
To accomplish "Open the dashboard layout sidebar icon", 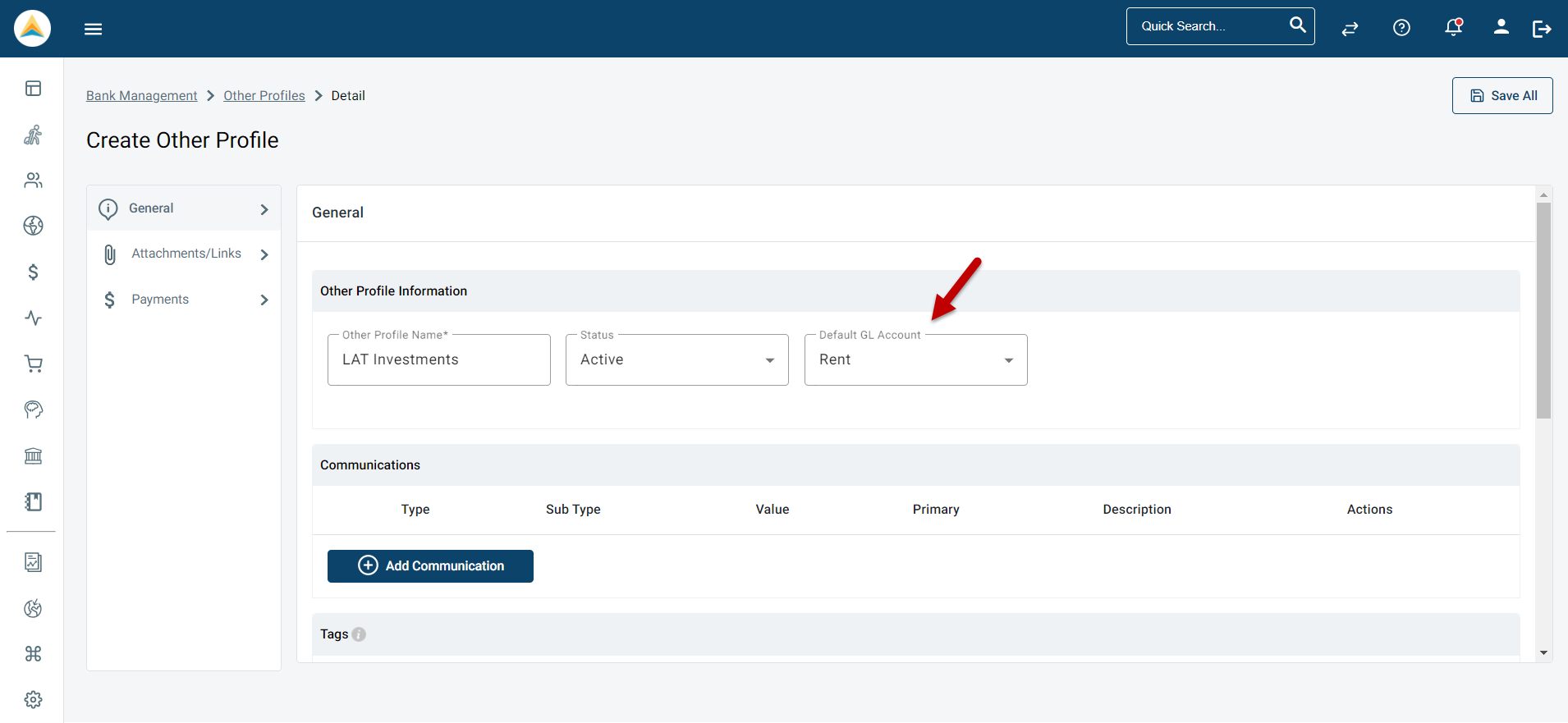I will pos(33,89).
